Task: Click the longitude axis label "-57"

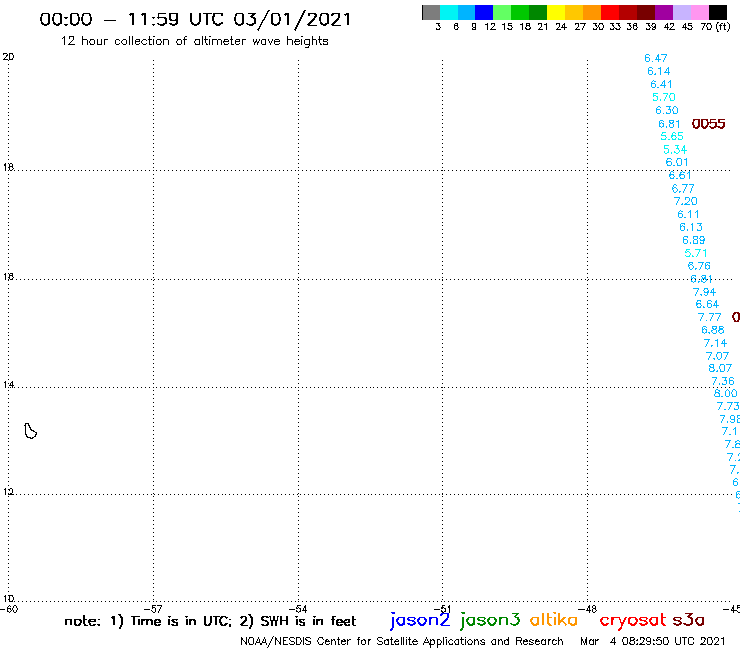Action: pos(153,609)
